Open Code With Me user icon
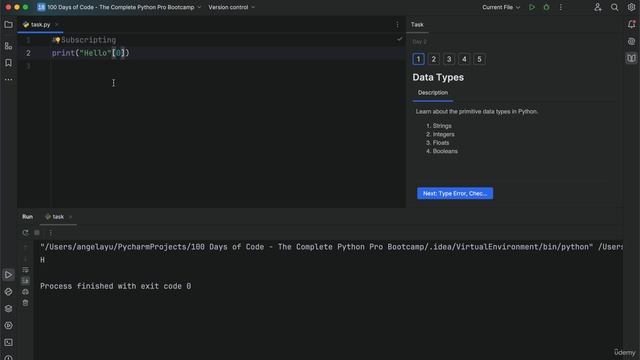The width and height of the screenshot is (640, 360). point(598,7)
